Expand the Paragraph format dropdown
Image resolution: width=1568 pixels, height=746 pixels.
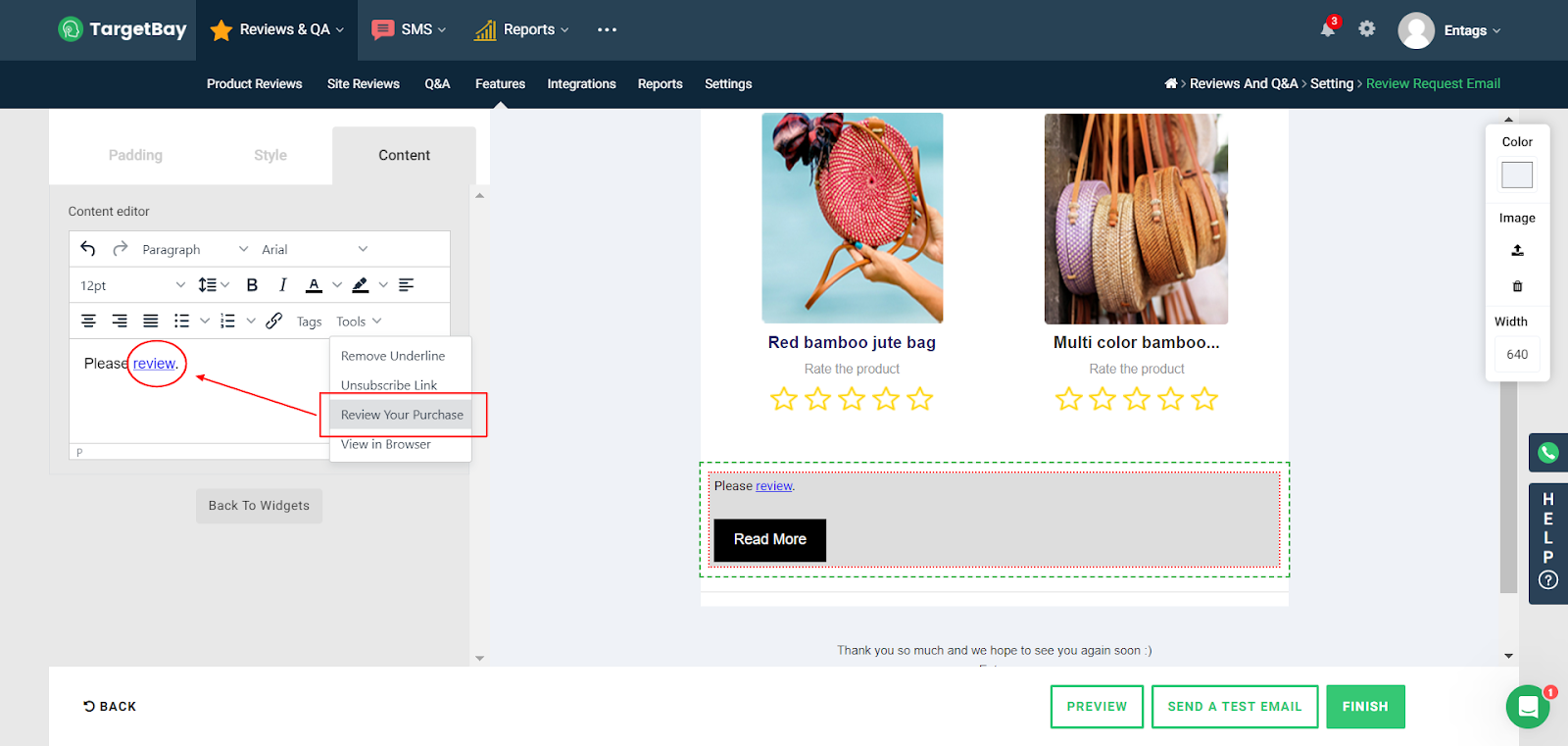(x=194, y=249)
